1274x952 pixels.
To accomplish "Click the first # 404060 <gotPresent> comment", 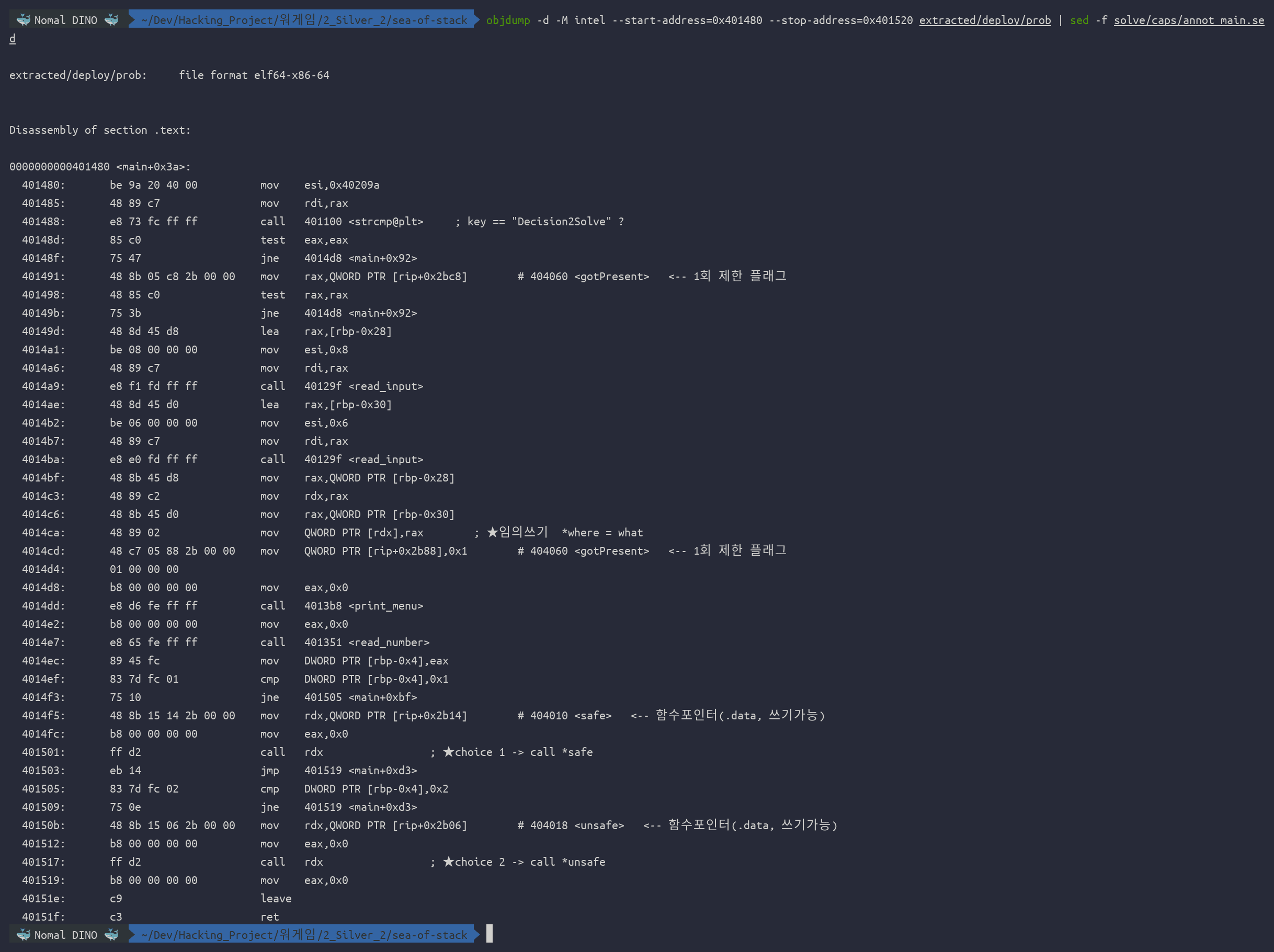I will click(583, 277).
